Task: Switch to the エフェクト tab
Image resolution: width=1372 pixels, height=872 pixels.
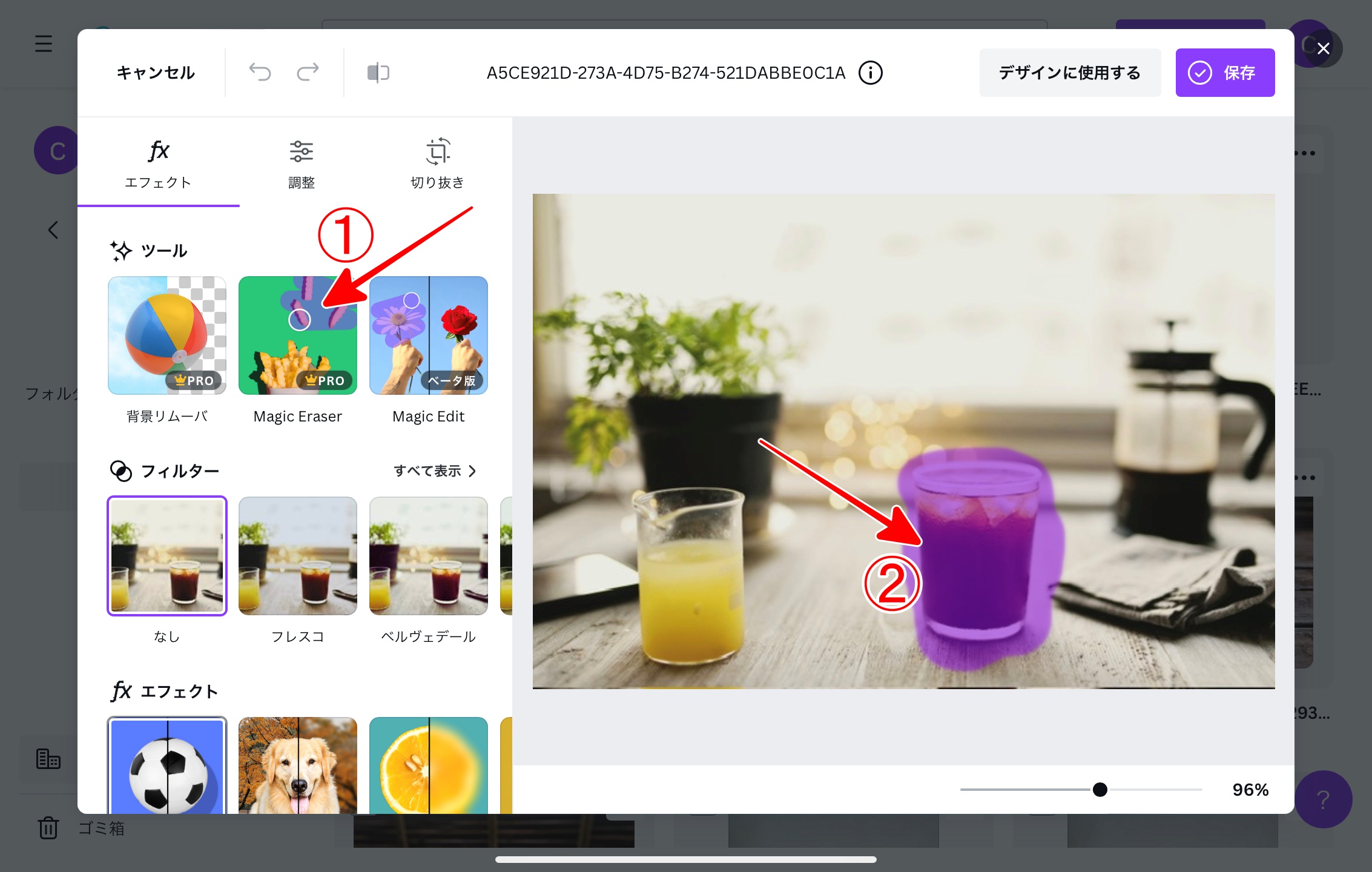Action: click(159, 162)
